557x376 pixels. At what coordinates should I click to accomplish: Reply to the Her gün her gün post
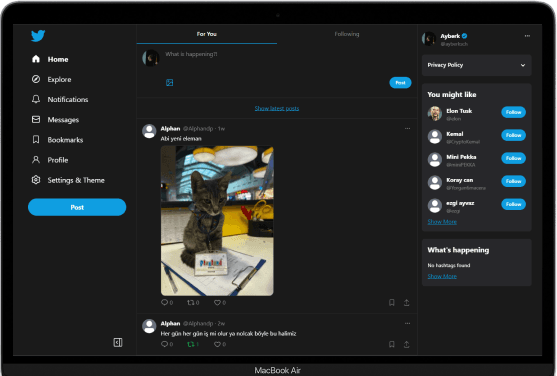pos(167,344)
